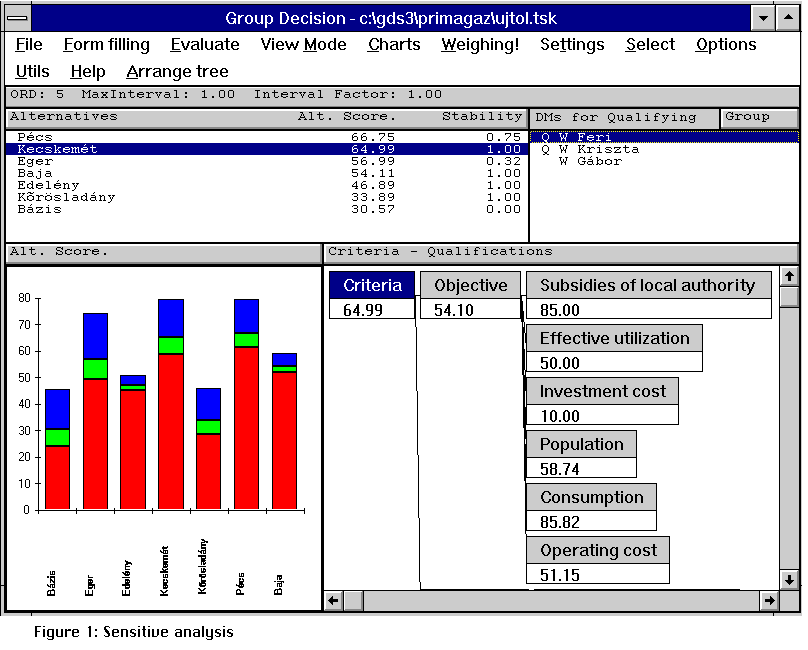Click the Weighing! menu item

point(480,45)
